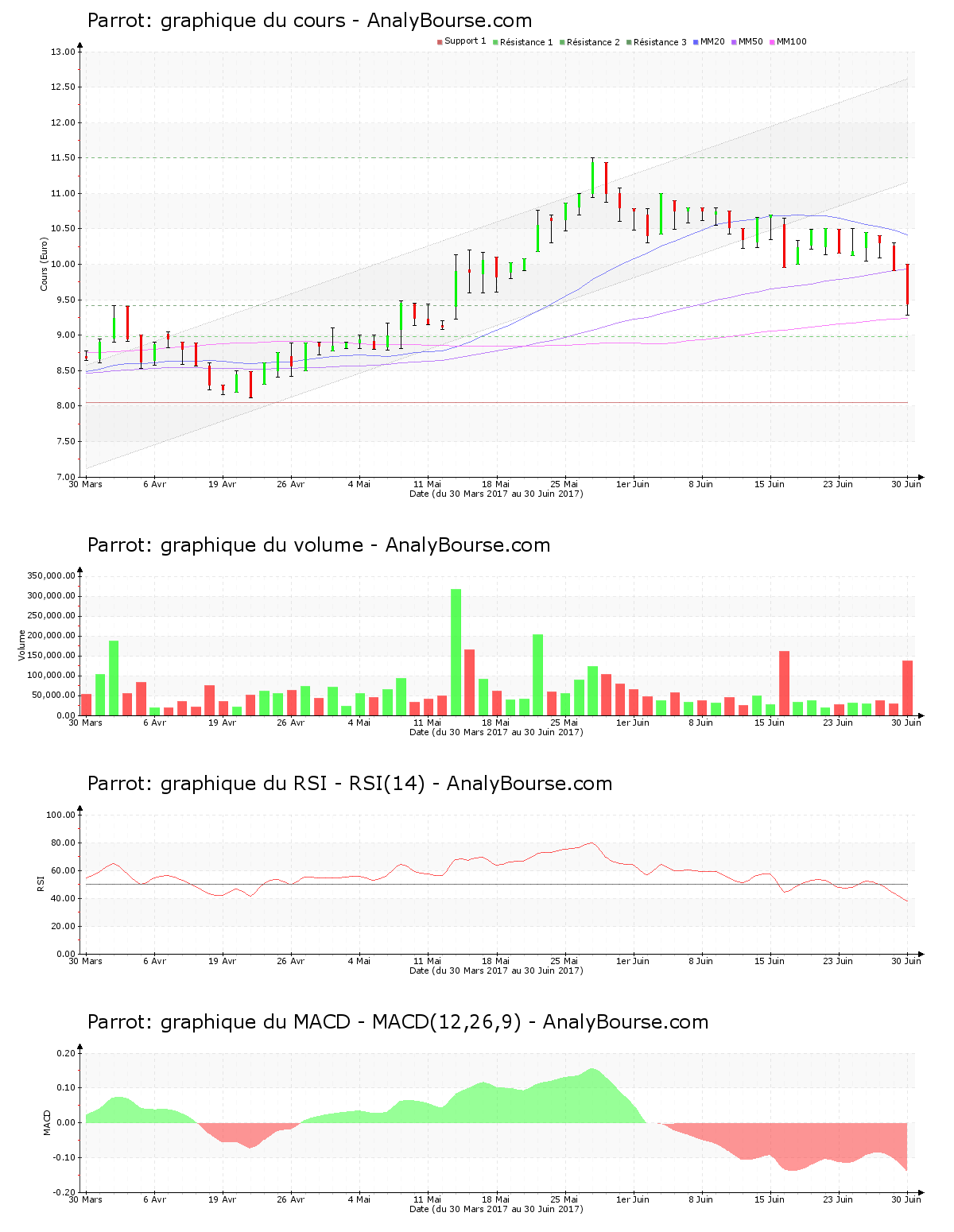Click the 100.00 RSI axis value
The width and height of the screenshot is (954, 1232).
[x=60, y=815]
